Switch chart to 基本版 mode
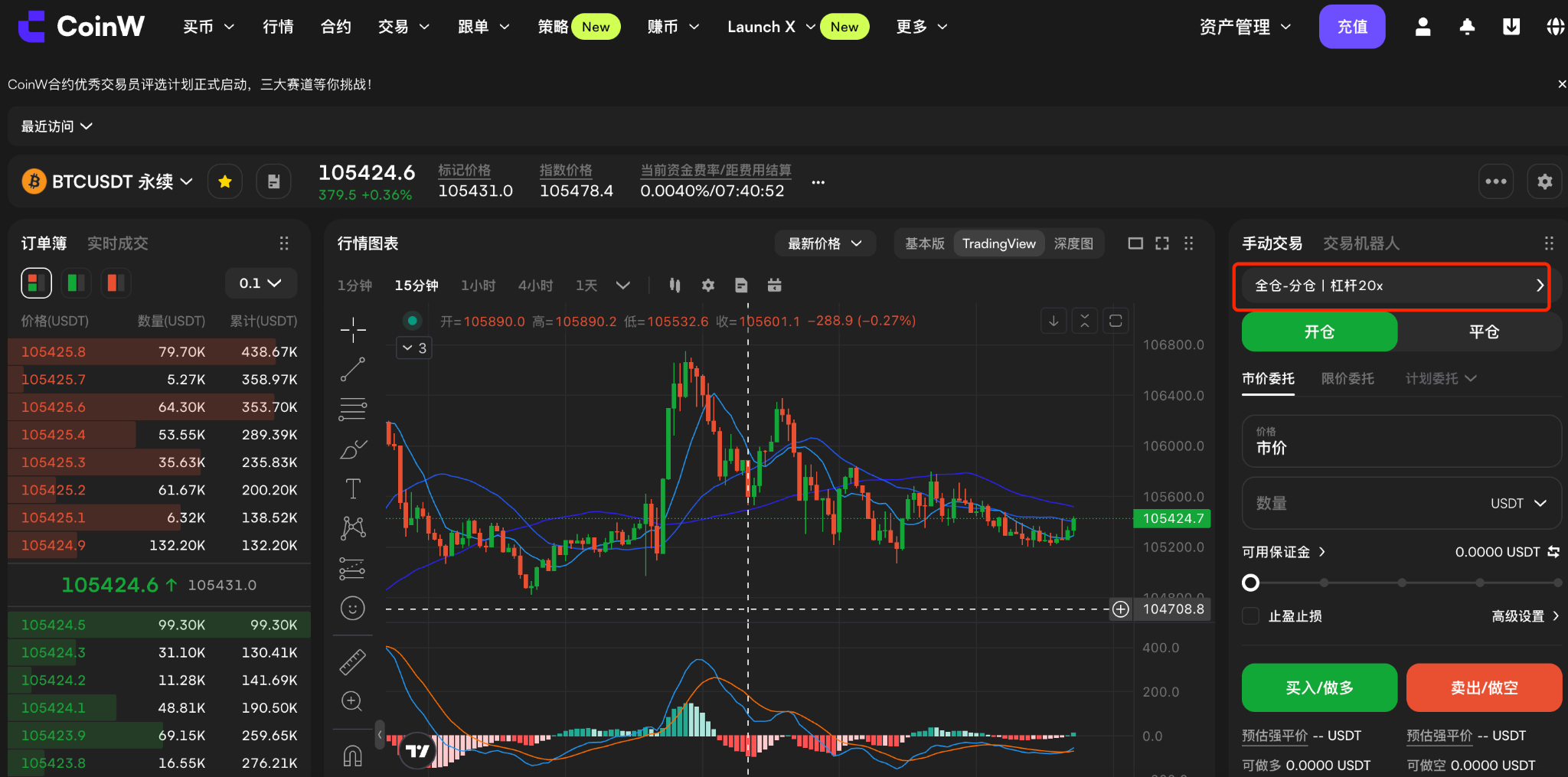Viewport: 1568px width, 777px height. [925, 243]
